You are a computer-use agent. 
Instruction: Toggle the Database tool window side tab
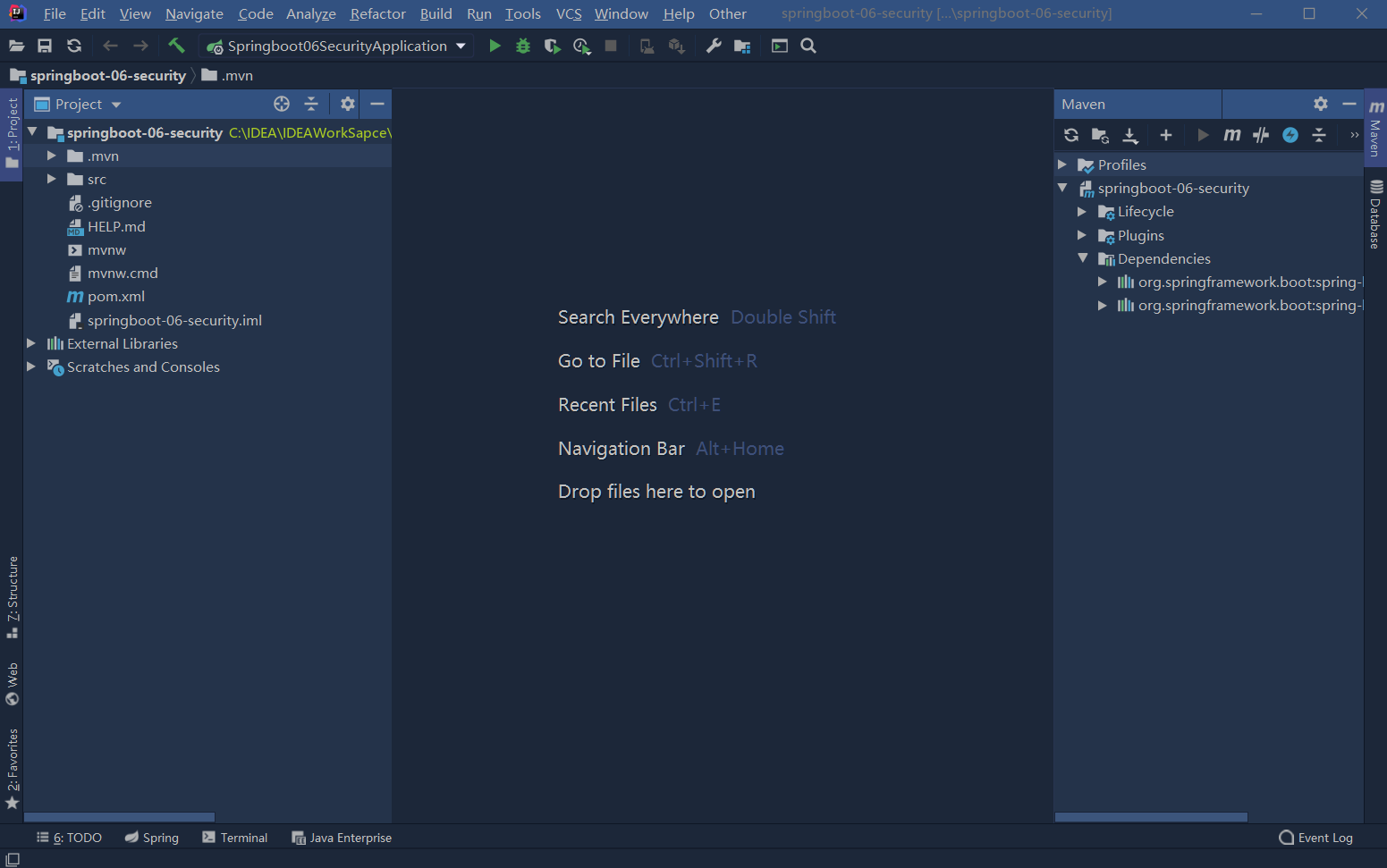point(1375,215)
